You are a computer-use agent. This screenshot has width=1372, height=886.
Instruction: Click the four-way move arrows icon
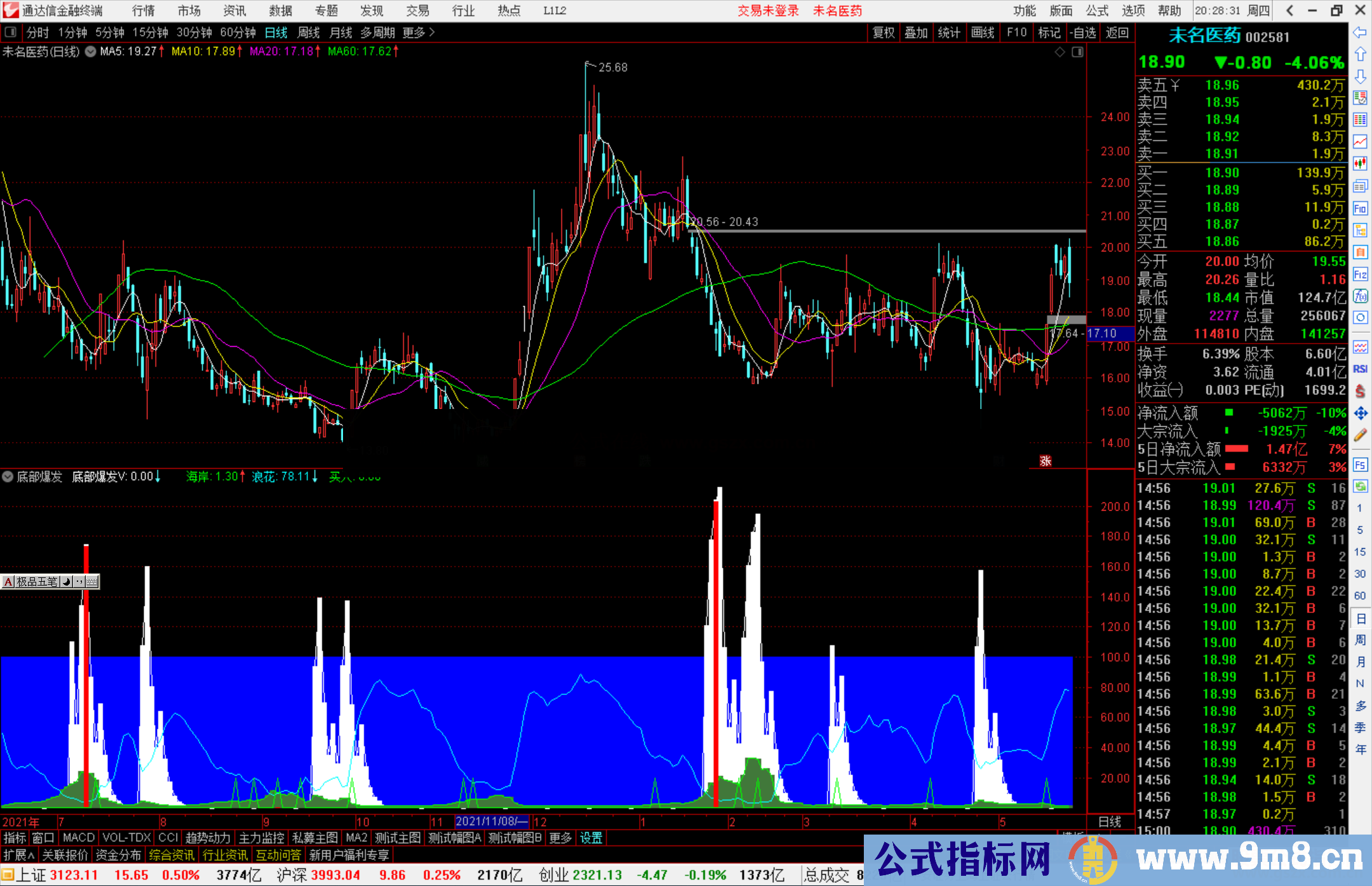click(1360, 413)
